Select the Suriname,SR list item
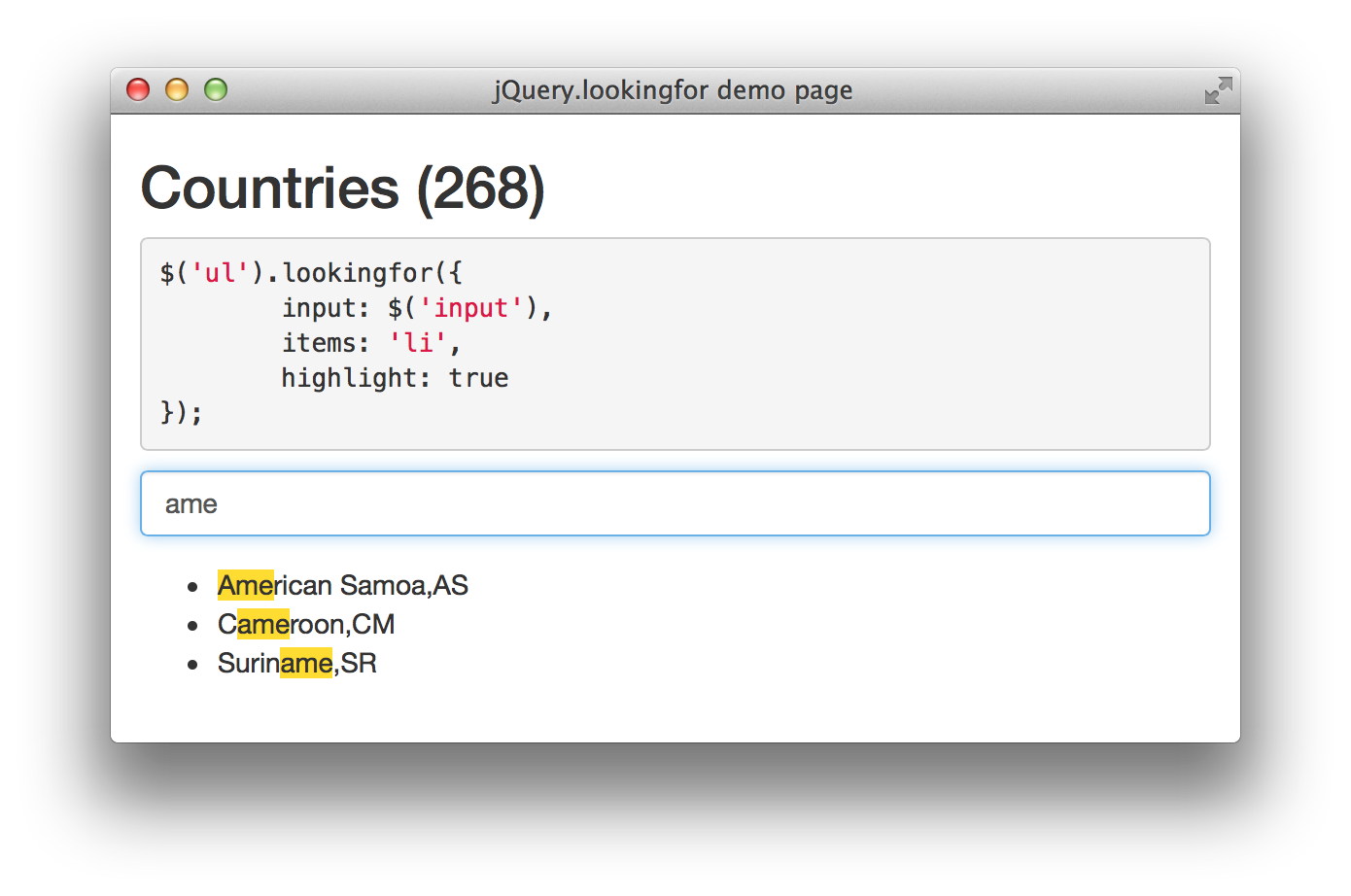Viewport: 1351px width, 896px height. pyautogui.click(x=297, y=663)
